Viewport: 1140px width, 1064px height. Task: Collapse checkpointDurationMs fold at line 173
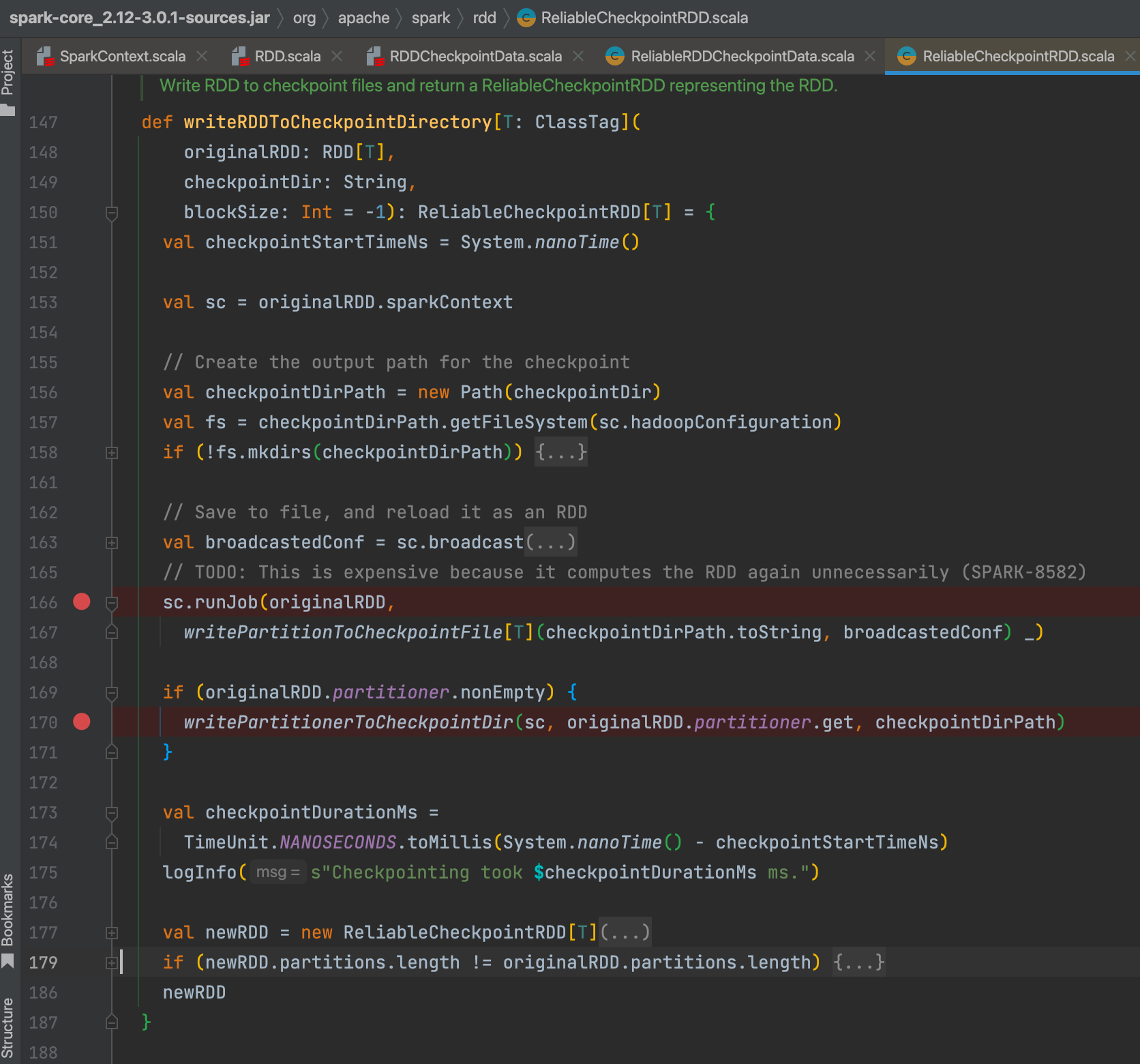point(112,813)
